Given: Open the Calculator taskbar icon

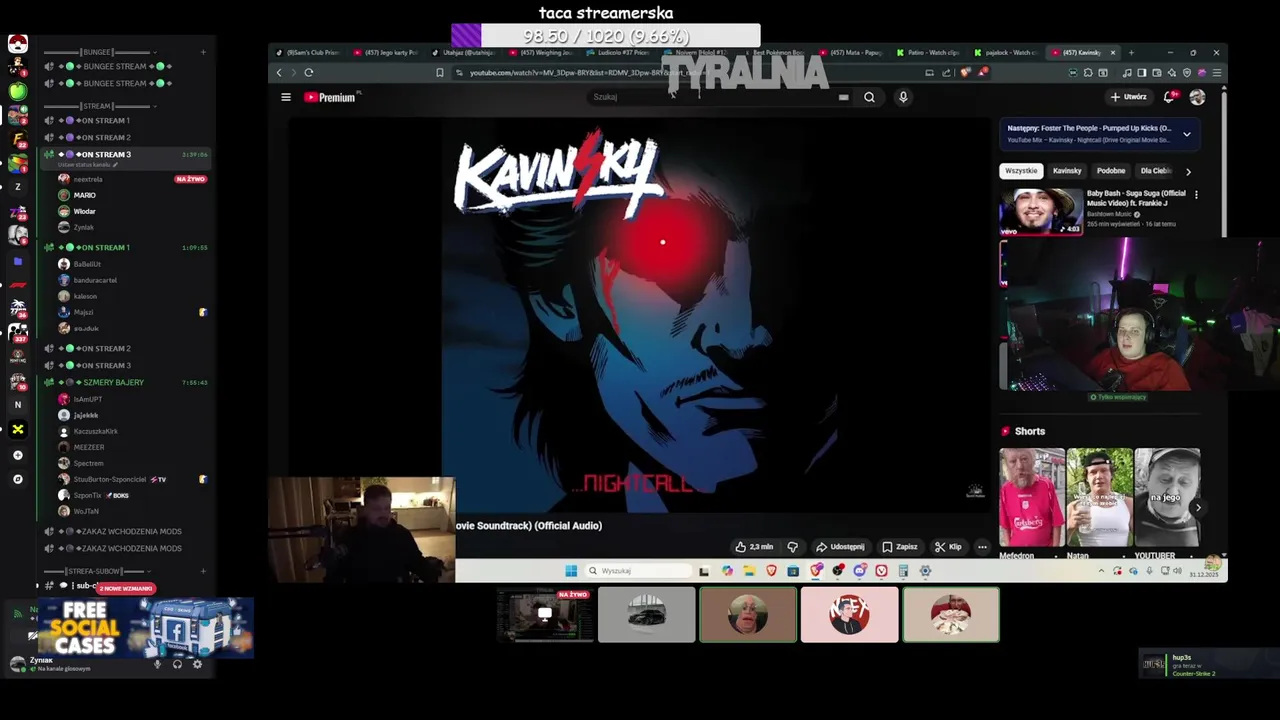Looking at the screenshot, I should pyautogui.click(x=903, y=571).
